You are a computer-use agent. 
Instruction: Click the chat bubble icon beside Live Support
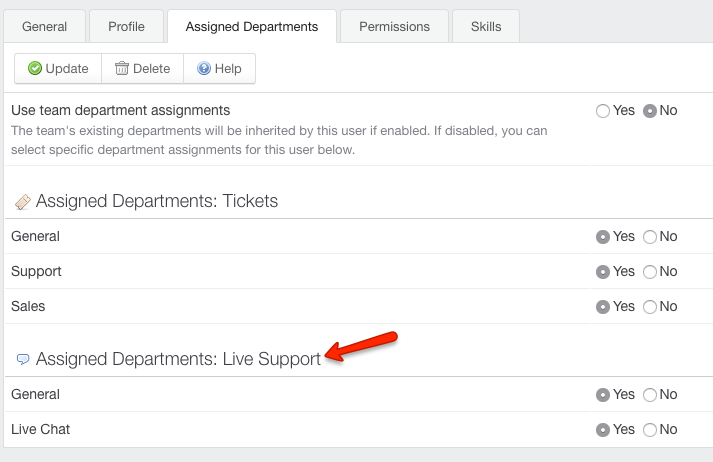23,359
